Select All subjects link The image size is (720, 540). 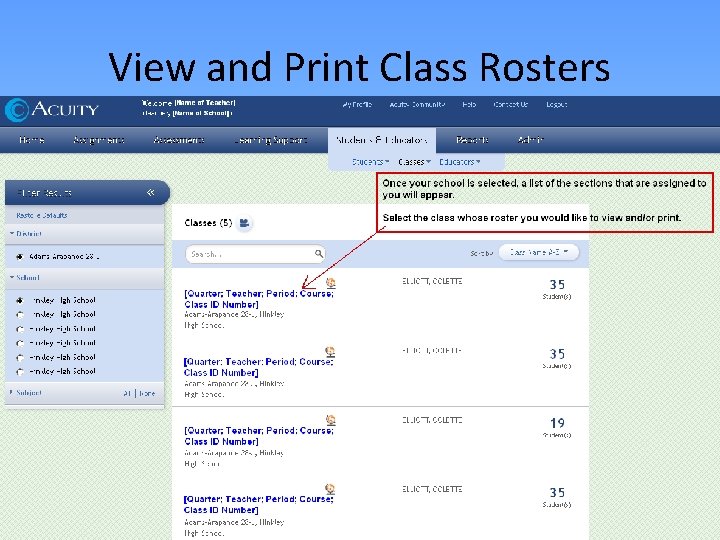click(x=127, y=394)
